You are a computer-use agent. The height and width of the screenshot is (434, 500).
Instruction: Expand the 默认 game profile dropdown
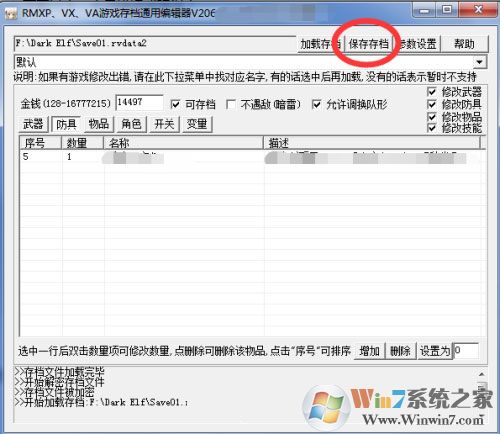click(x=479, y=62)
